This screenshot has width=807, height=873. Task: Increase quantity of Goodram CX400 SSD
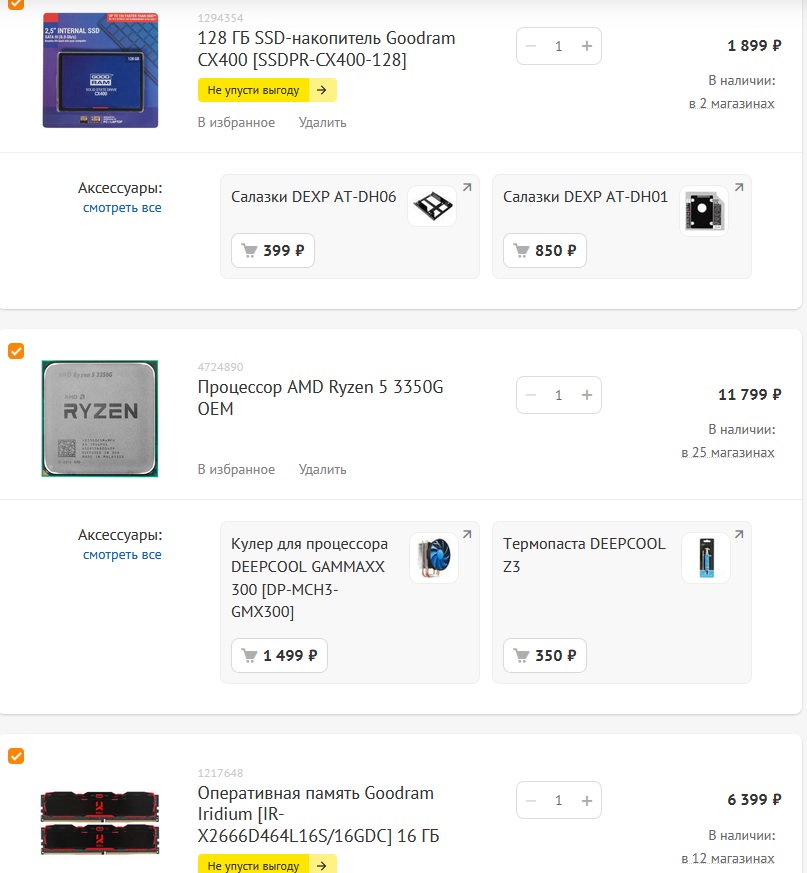point(586,46)
